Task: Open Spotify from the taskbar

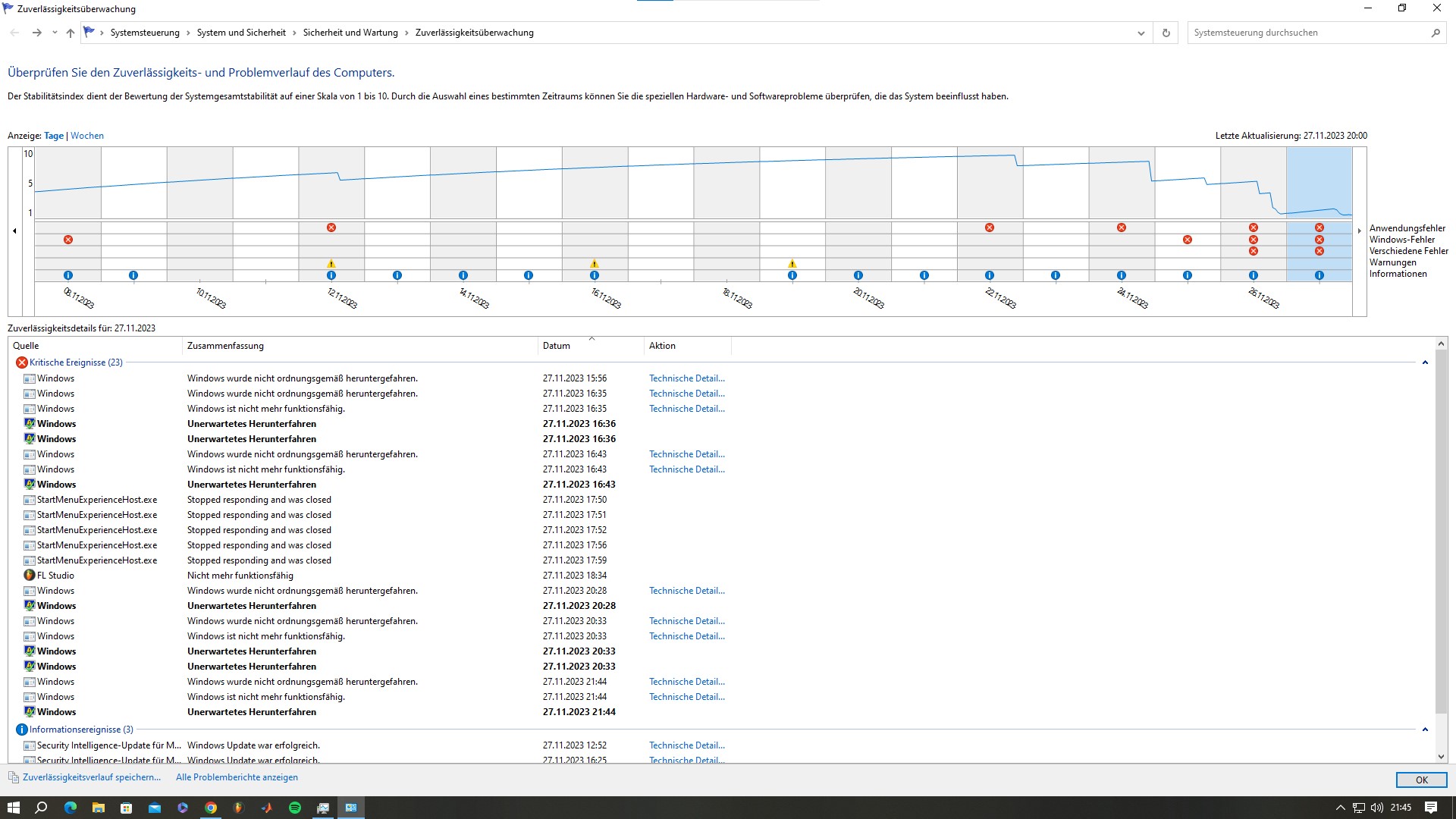Action: (x=295, y=808)
